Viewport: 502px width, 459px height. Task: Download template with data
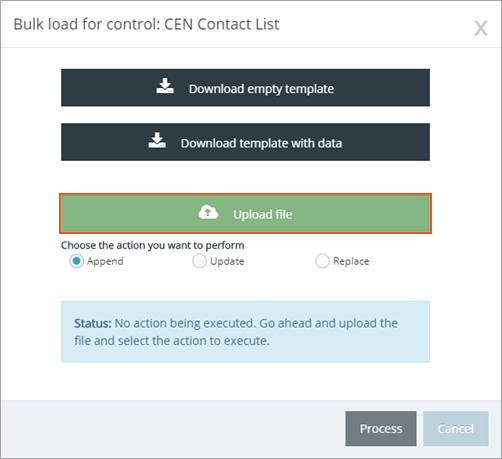[245, 142]
